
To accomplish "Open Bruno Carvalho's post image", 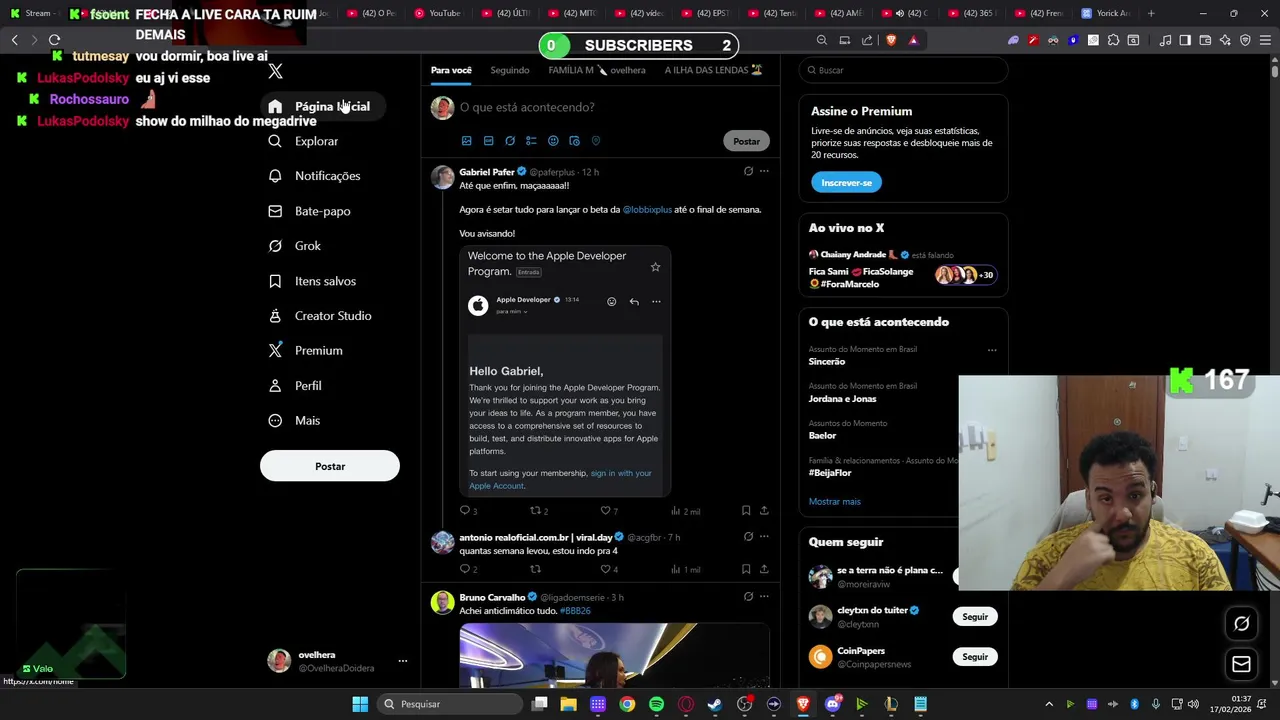I will 614,655.
